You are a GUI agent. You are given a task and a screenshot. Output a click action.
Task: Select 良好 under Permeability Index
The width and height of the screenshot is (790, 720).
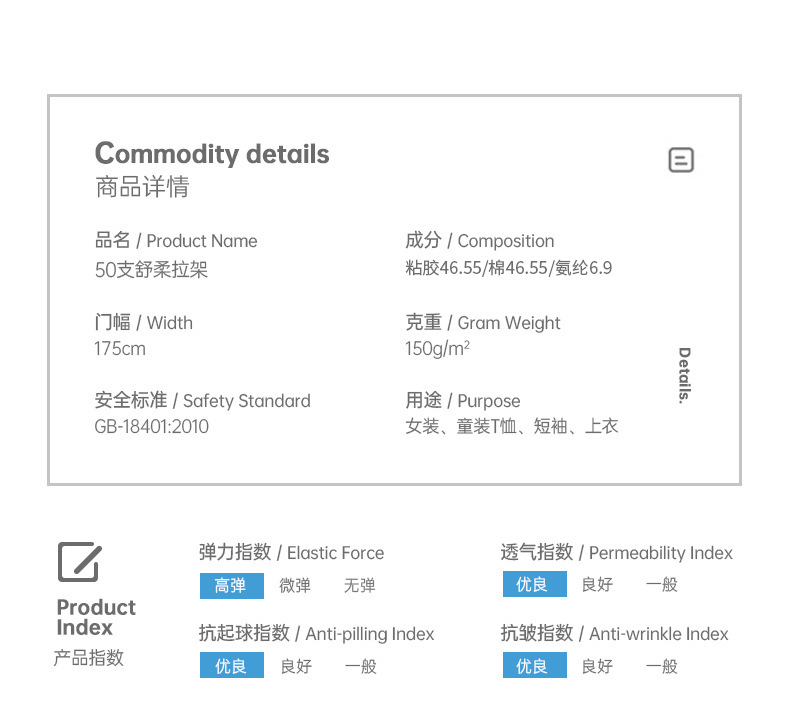(598, 584)
